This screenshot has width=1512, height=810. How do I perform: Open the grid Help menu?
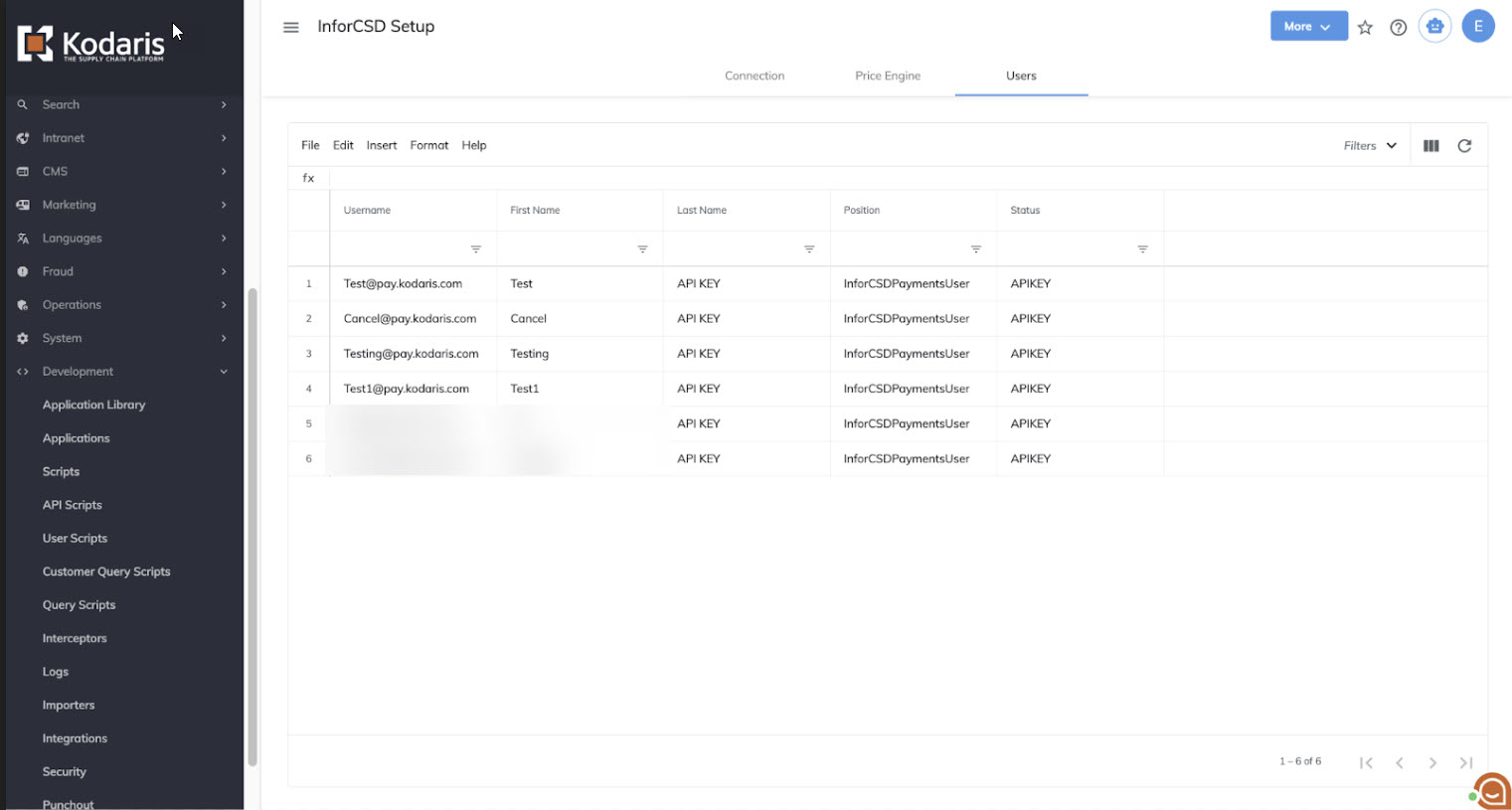coord(474,145)
